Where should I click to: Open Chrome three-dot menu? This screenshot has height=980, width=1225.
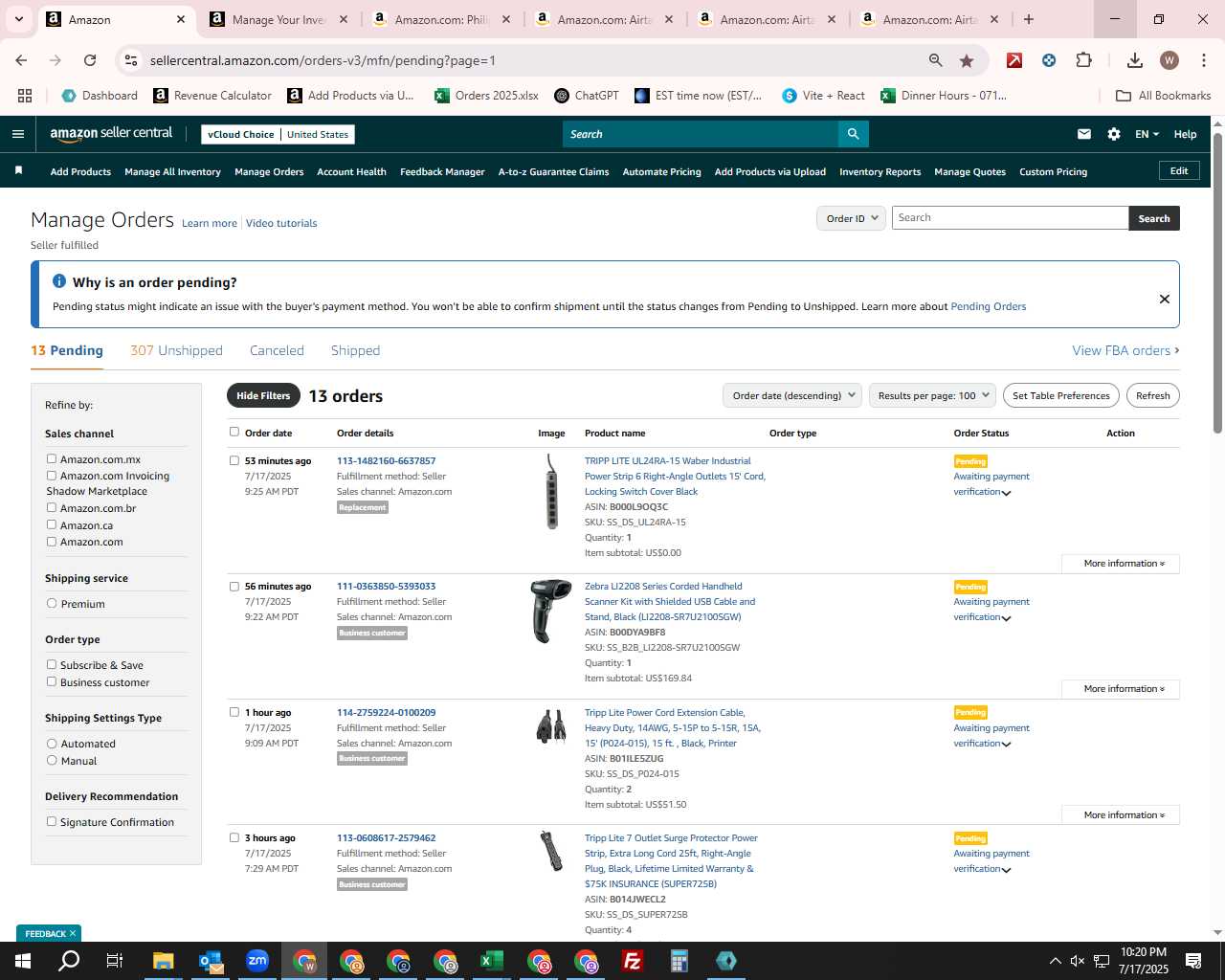1202,60
